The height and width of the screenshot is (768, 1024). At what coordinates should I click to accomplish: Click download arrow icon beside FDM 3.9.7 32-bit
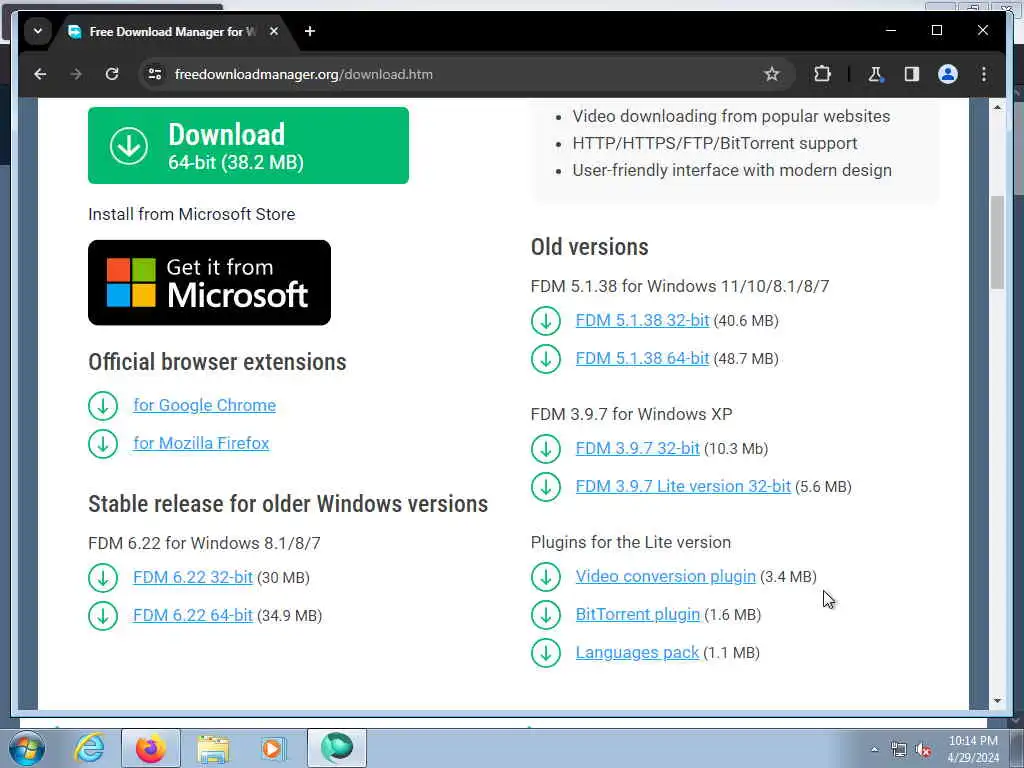click(x=545, y=449)
